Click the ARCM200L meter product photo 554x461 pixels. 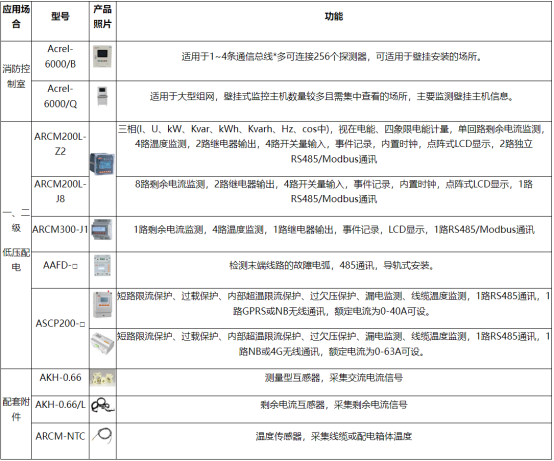click(x=102, y=164)
